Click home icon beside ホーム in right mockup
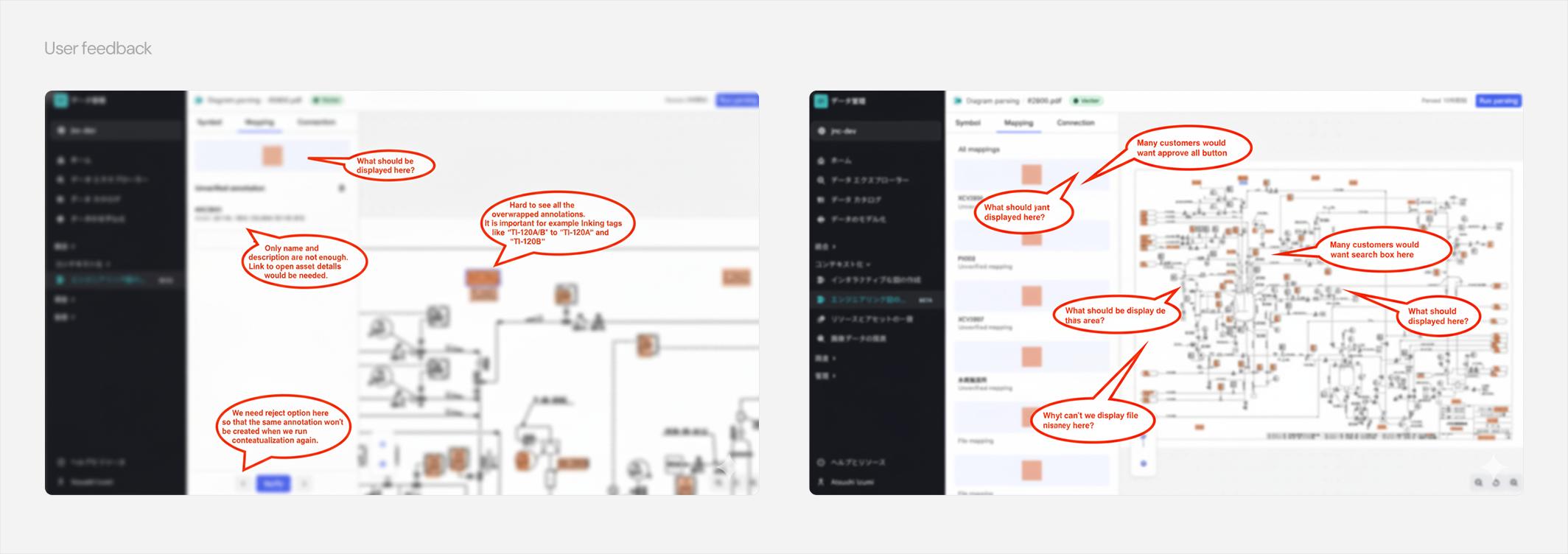This screenshot has width=1568, height=554. pyautogui.click(x=821, y=161)
